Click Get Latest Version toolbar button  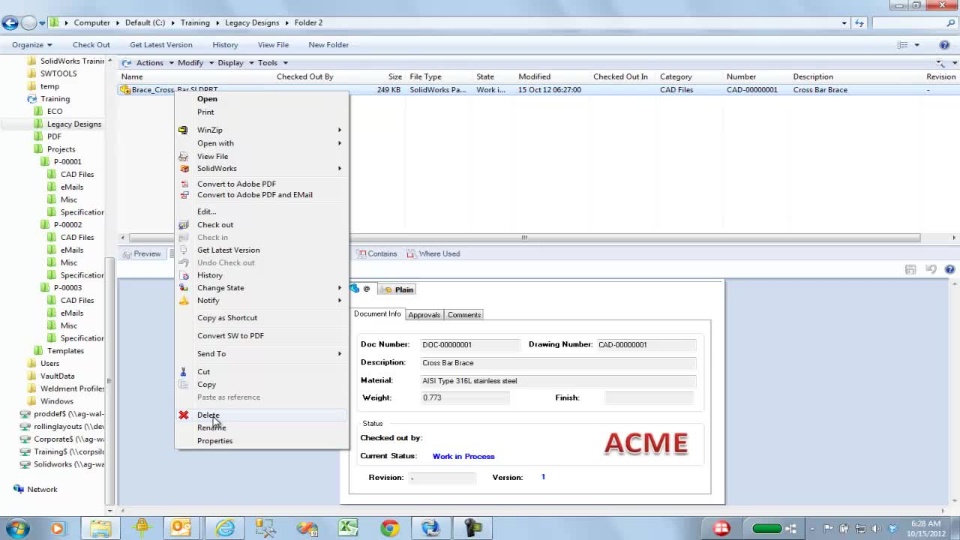tap(160, 45)
